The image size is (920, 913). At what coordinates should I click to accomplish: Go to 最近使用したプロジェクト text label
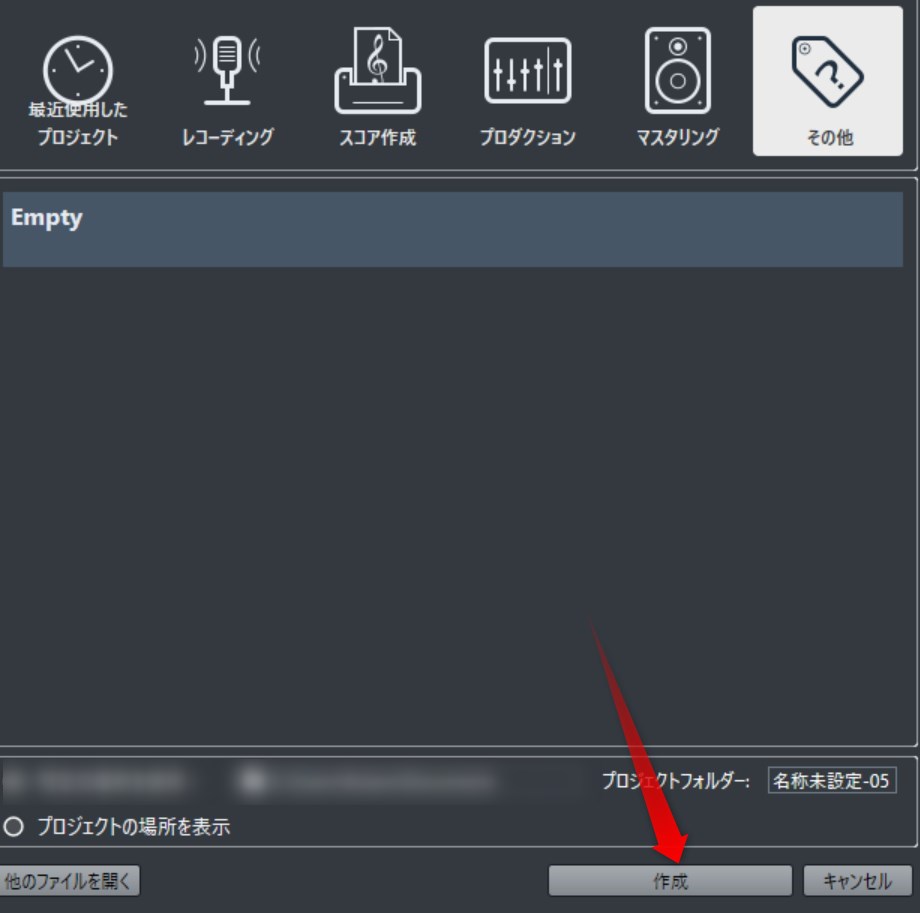point(77,123)
